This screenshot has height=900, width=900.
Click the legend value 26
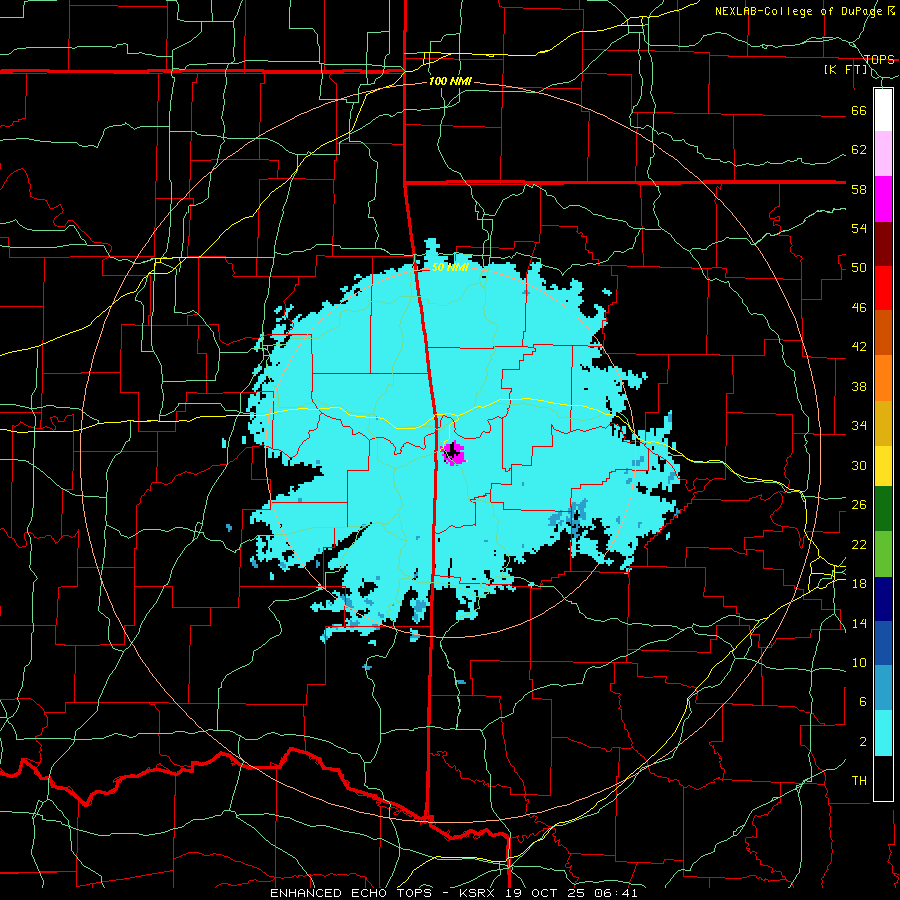click(859, 505)
